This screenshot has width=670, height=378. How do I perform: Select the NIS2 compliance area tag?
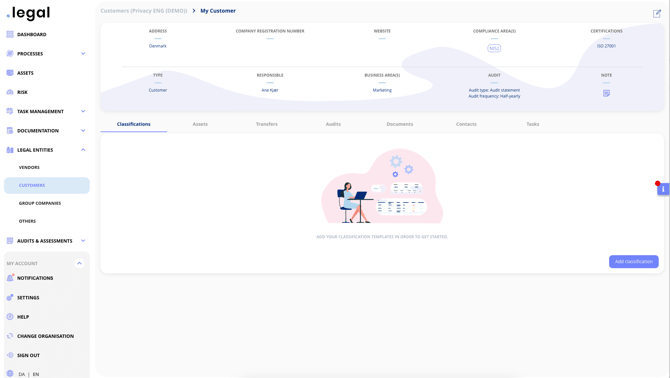494,48
